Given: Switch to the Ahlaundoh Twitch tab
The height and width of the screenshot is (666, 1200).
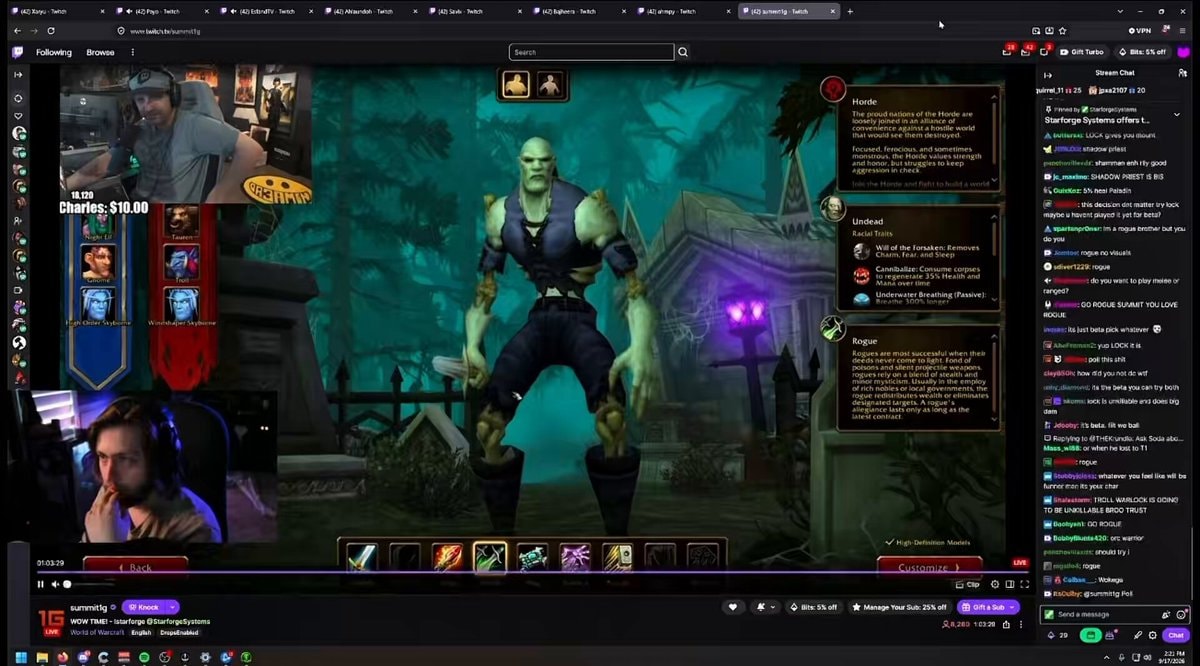Looking at the screenshot, I should (370, 11).
